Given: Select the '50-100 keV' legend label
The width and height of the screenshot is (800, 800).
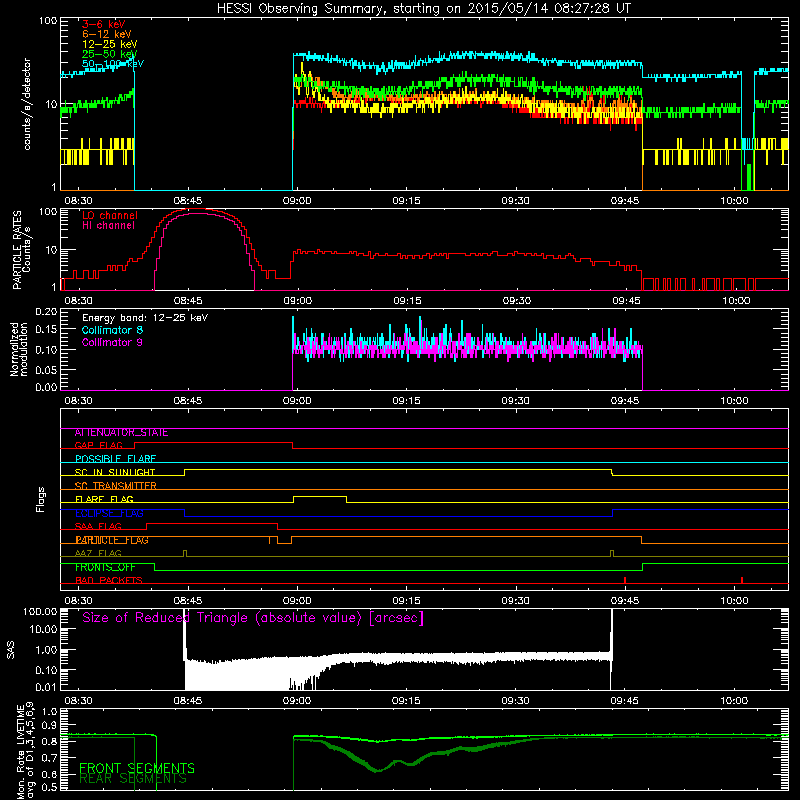Looking at the screenshot, I should (113, 64).
